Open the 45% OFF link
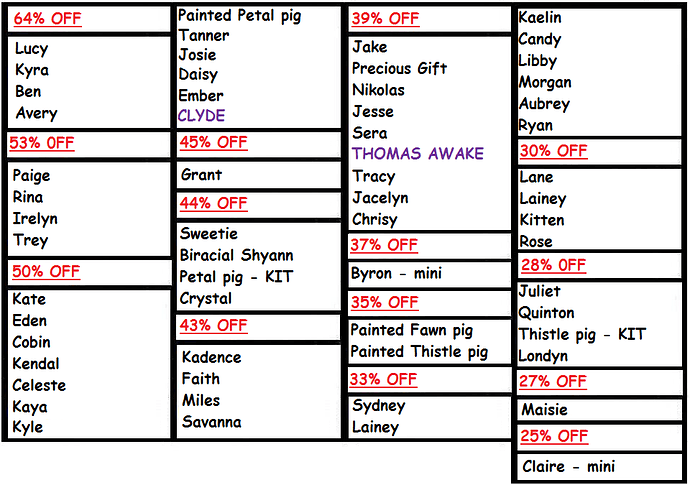 (x=212, y=143)
